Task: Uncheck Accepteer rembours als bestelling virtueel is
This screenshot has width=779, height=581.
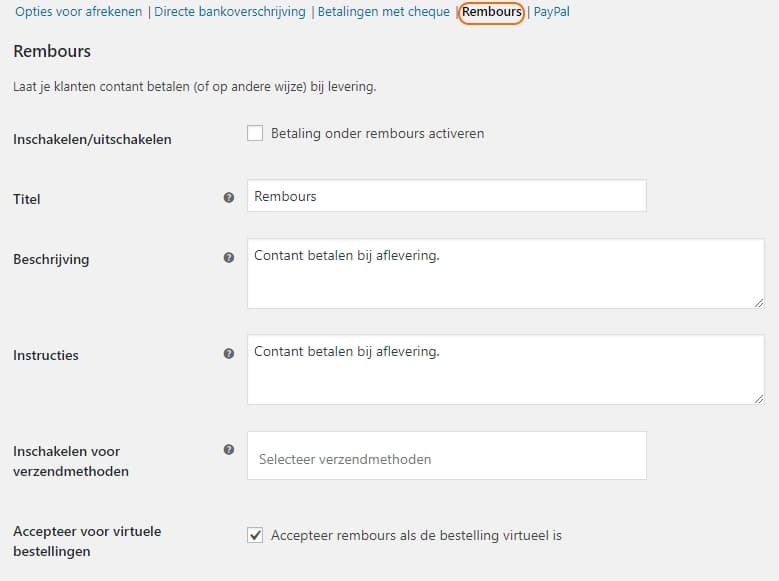Action: pyautogui.click(x=255, y=535)
